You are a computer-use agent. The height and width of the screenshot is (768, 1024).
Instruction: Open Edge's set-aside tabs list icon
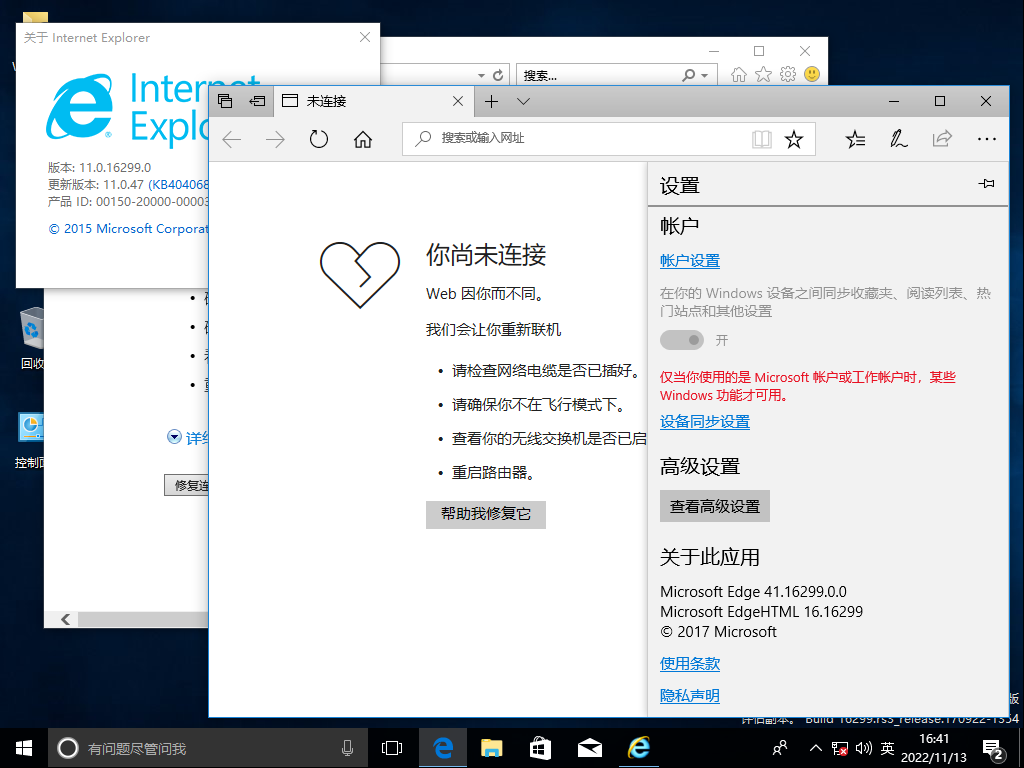click(x=225, y=101)
